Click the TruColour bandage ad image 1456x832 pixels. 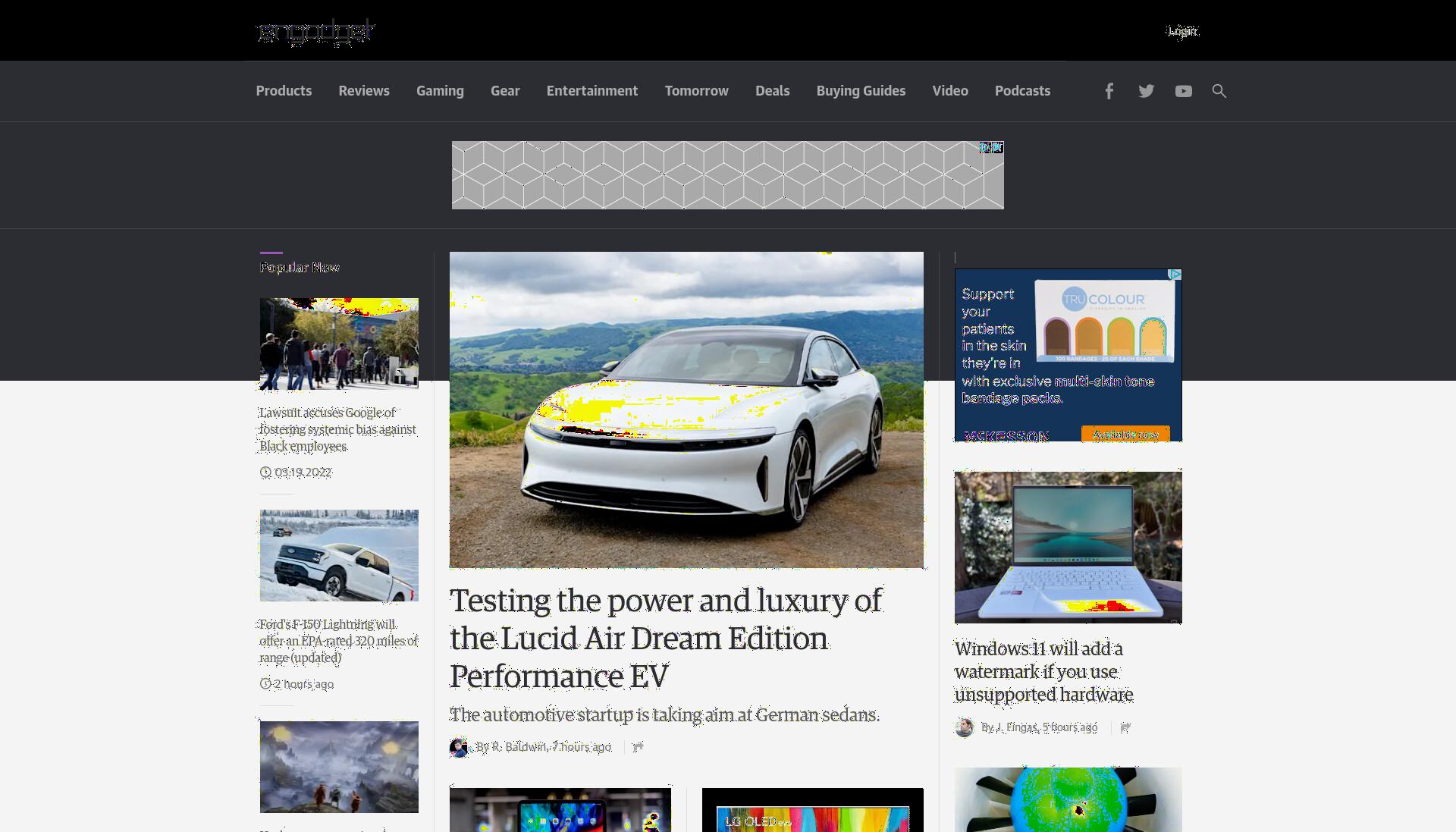pyautogui.click(x=1104, y=322)
